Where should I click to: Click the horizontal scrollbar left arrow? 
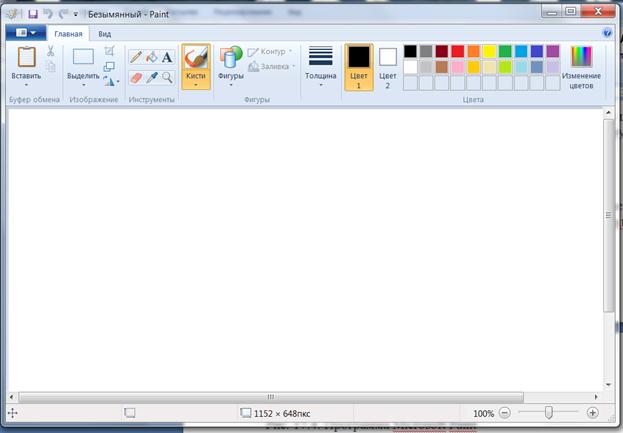tap(12, 396)
